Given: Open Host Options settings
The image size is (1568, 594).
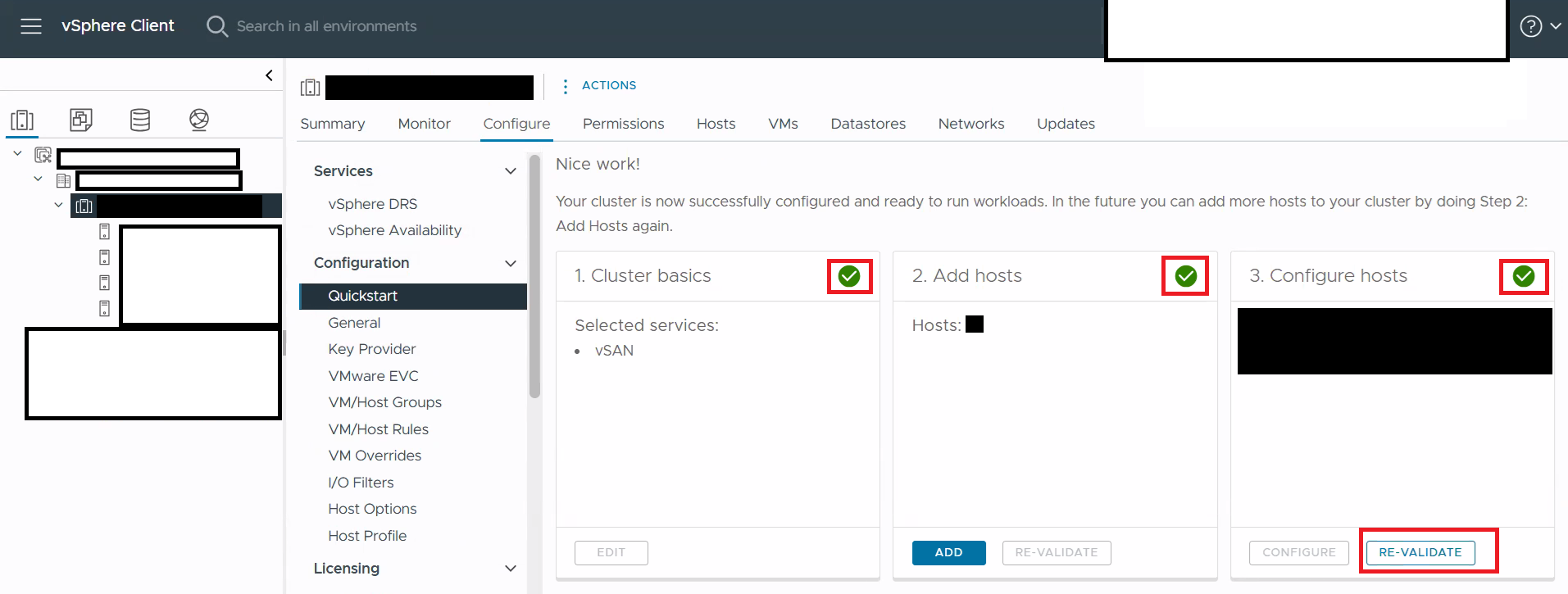Looking at the screenshot, I should [372, 509].
